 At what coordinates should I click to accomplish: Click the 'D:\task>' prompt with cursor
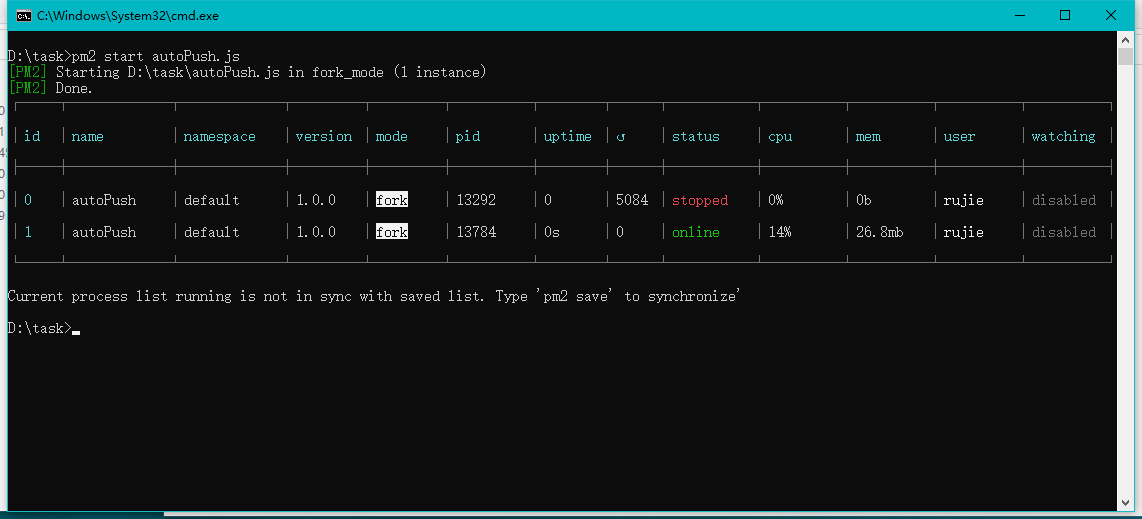coord(43,328)
